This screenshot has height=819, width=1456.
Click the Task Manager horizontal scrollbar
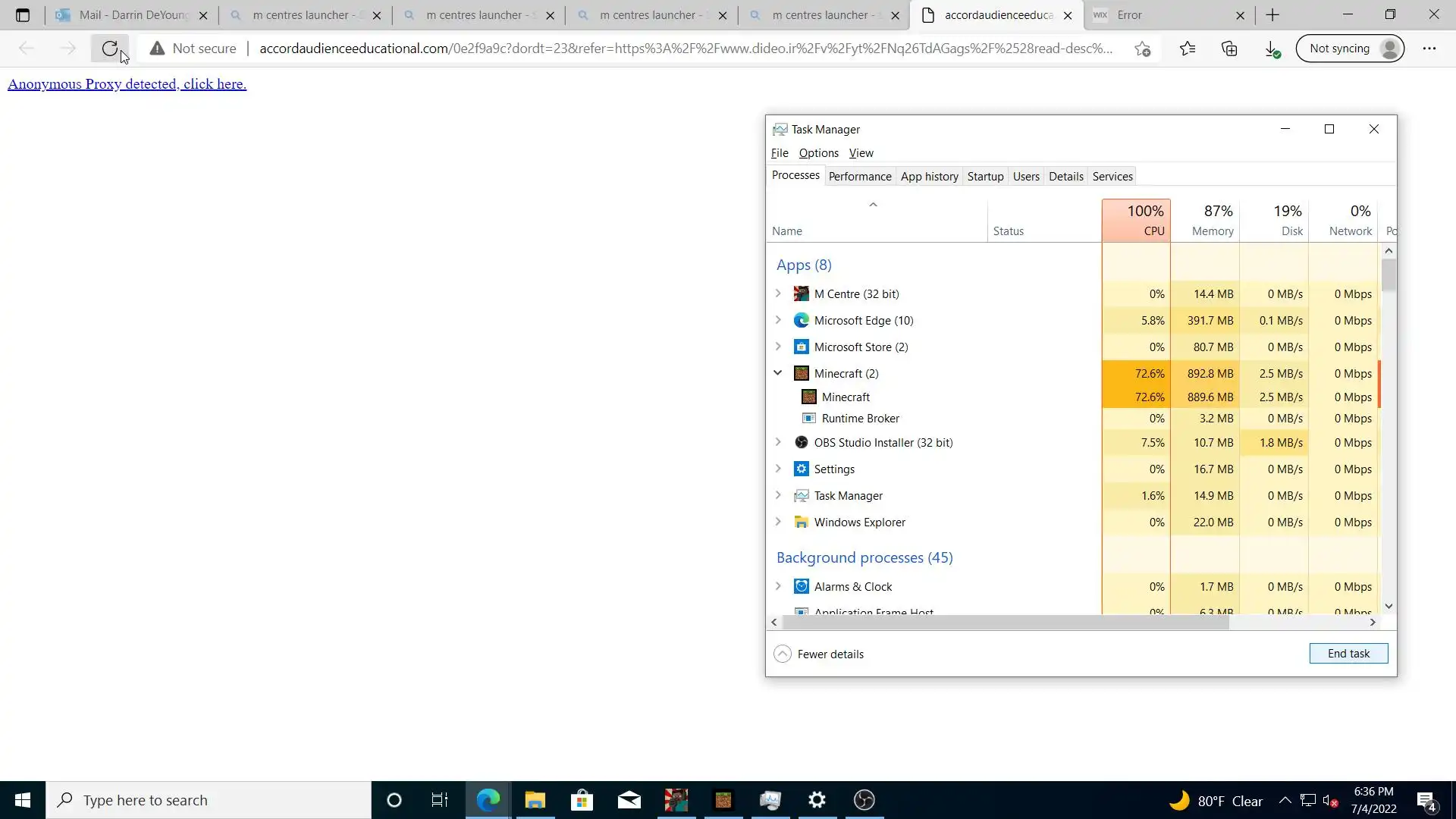pos(1005,623)
